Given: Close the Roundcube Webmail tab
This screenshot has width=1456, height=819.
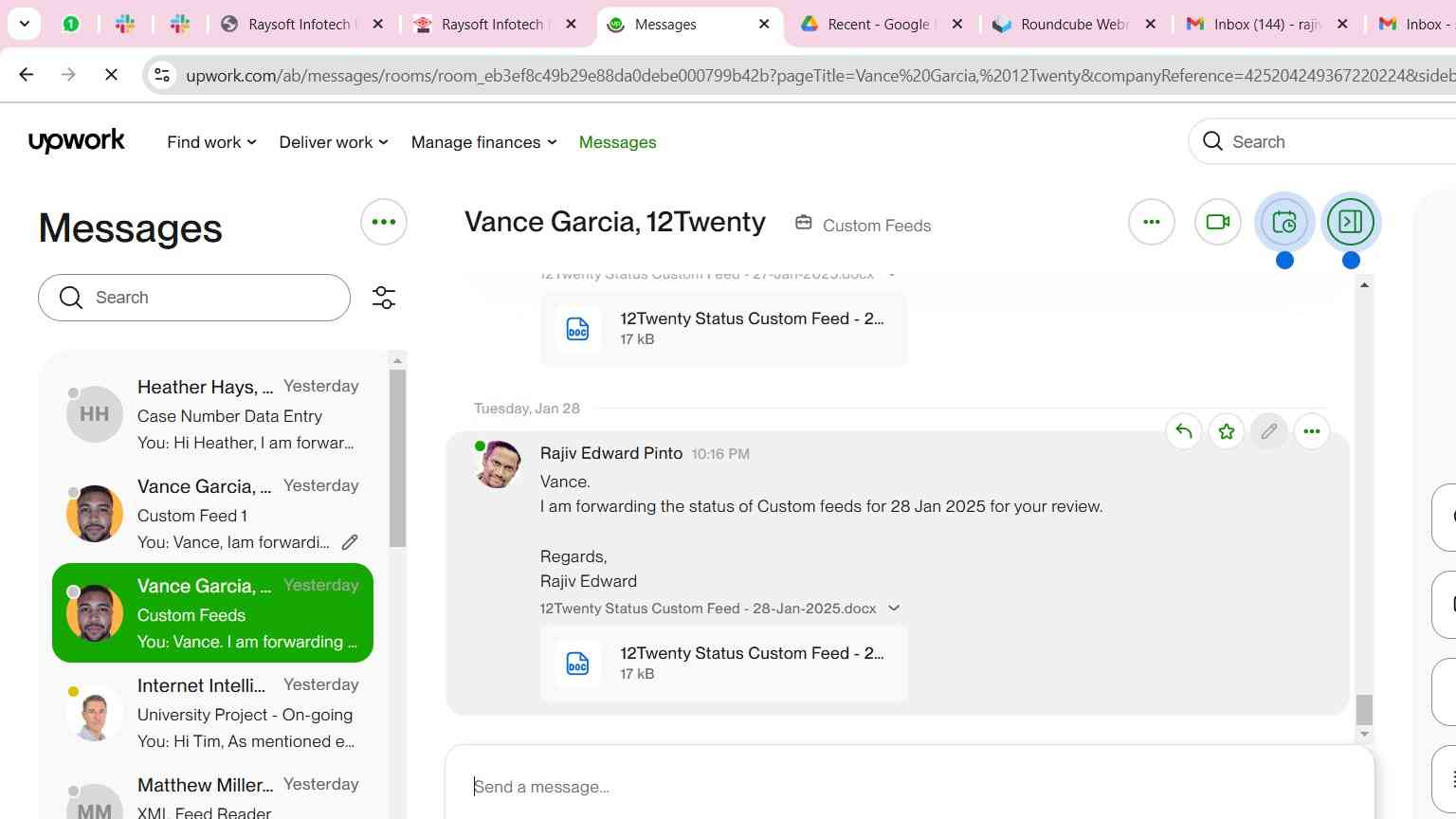Looking at the screenshot, I should point(1150,24).
